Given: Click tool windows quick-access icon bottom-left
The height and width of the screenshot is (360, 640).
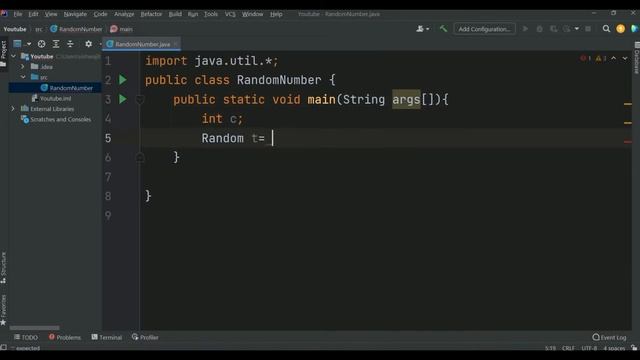Looking at the screenshot, I should (x=3, y=347).
